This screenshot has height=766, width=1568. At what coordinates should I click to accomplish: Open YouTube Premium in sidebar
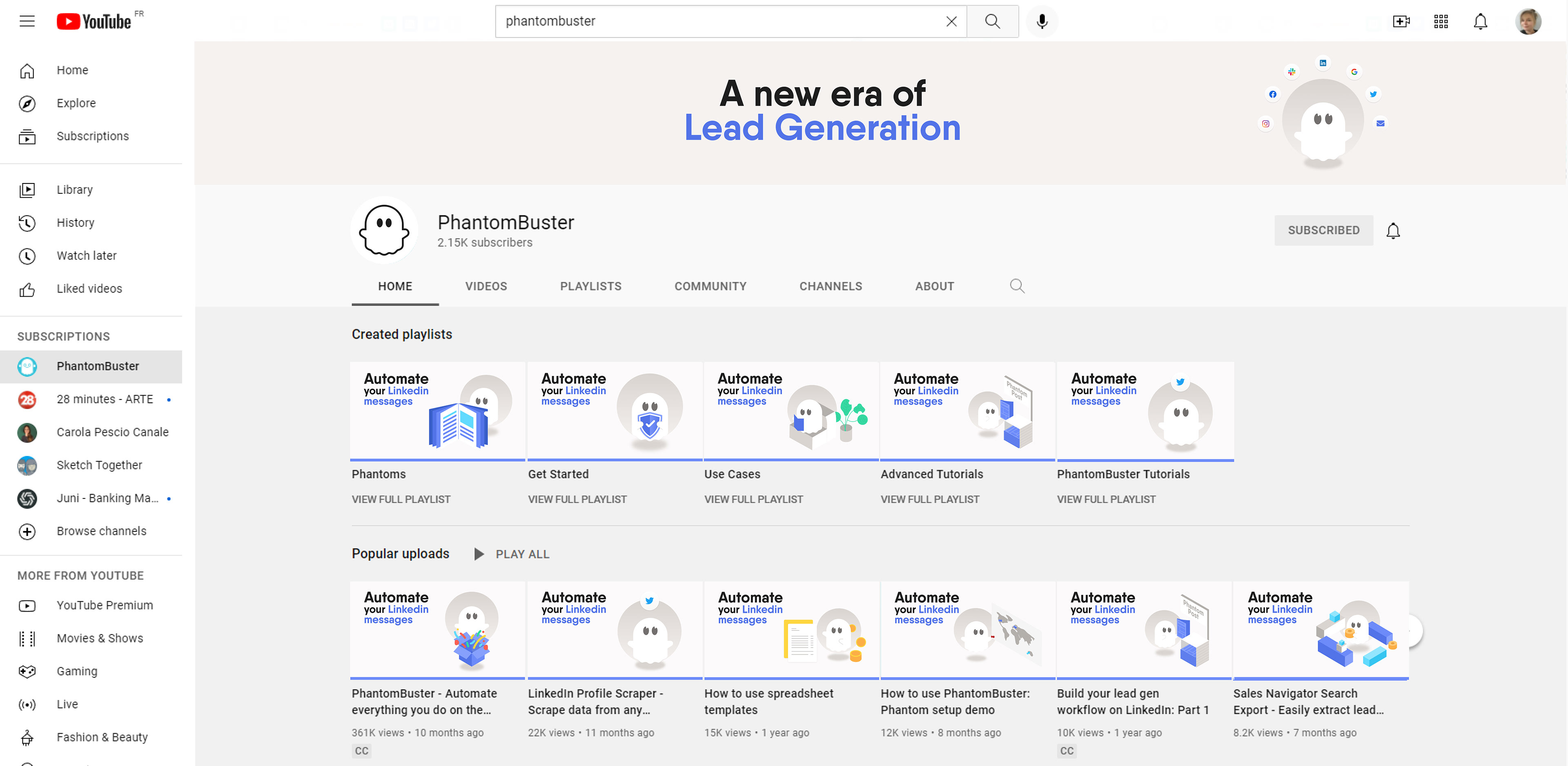(x=91, y=605)
